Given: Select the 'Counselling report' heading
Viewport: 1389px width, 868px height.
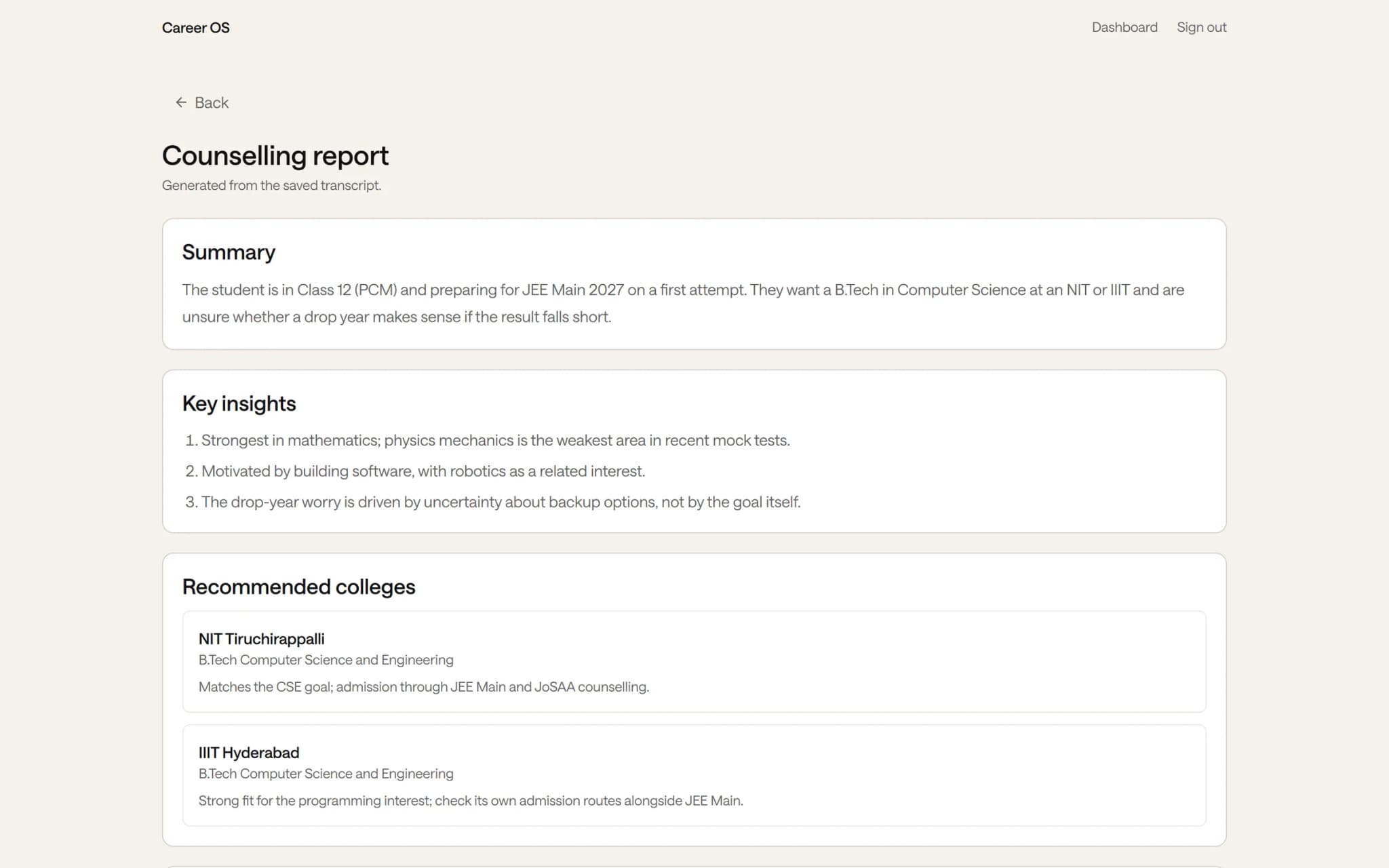Looking at the screenshot, I should [275, 155].
